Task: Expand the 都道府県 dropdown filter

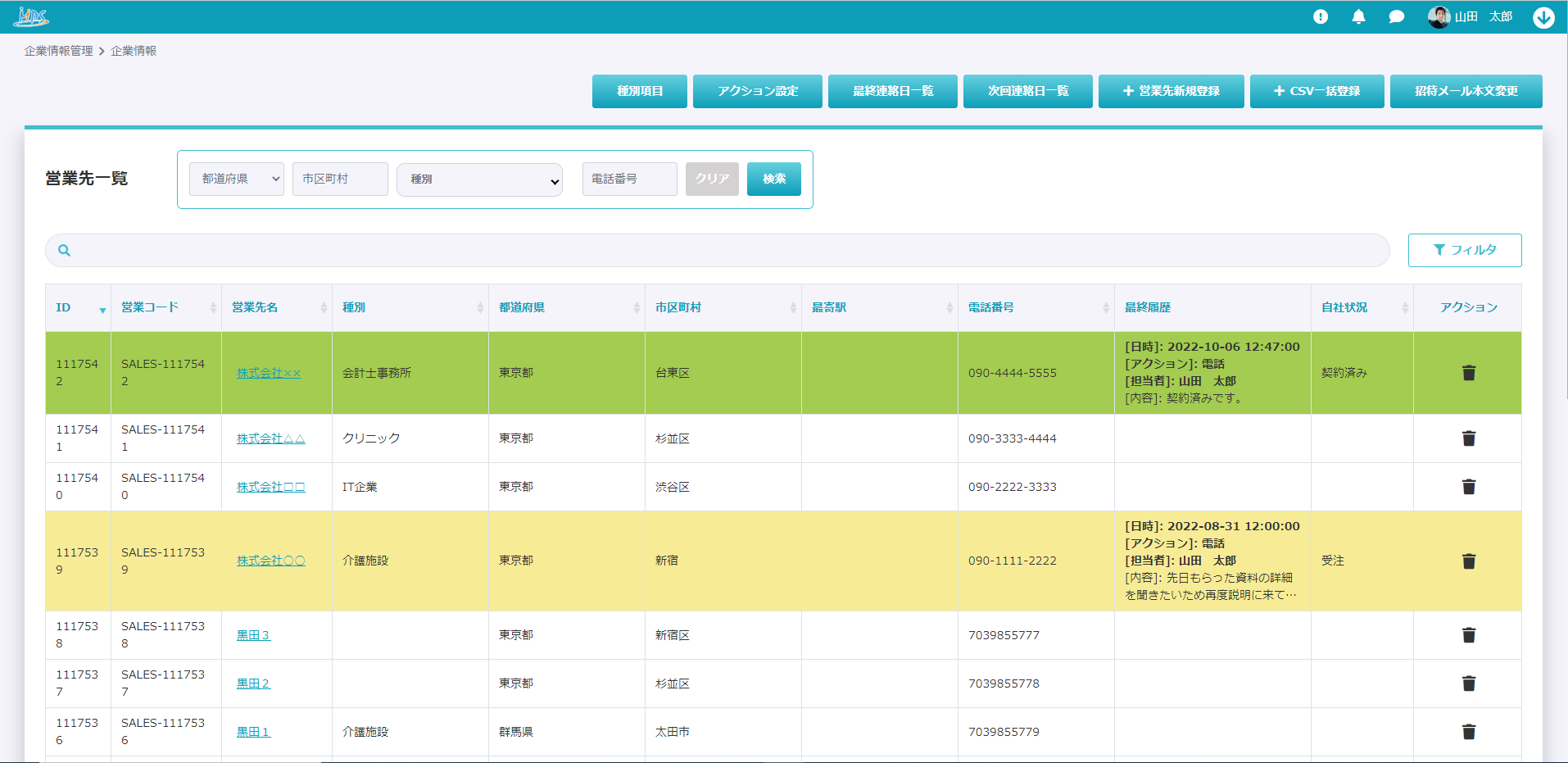Action: 237,179
